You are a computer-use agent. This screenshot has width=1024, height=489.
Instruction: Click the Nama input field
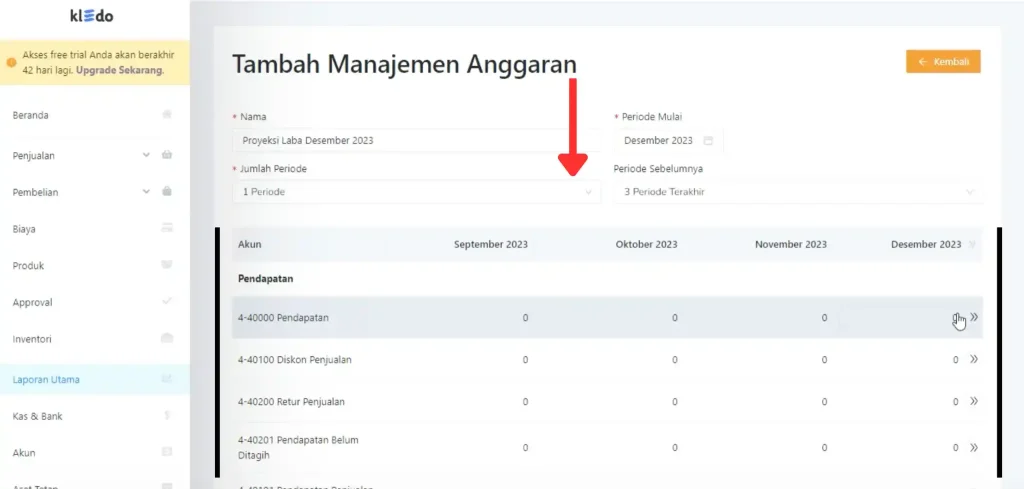click(x=416, y=140)
